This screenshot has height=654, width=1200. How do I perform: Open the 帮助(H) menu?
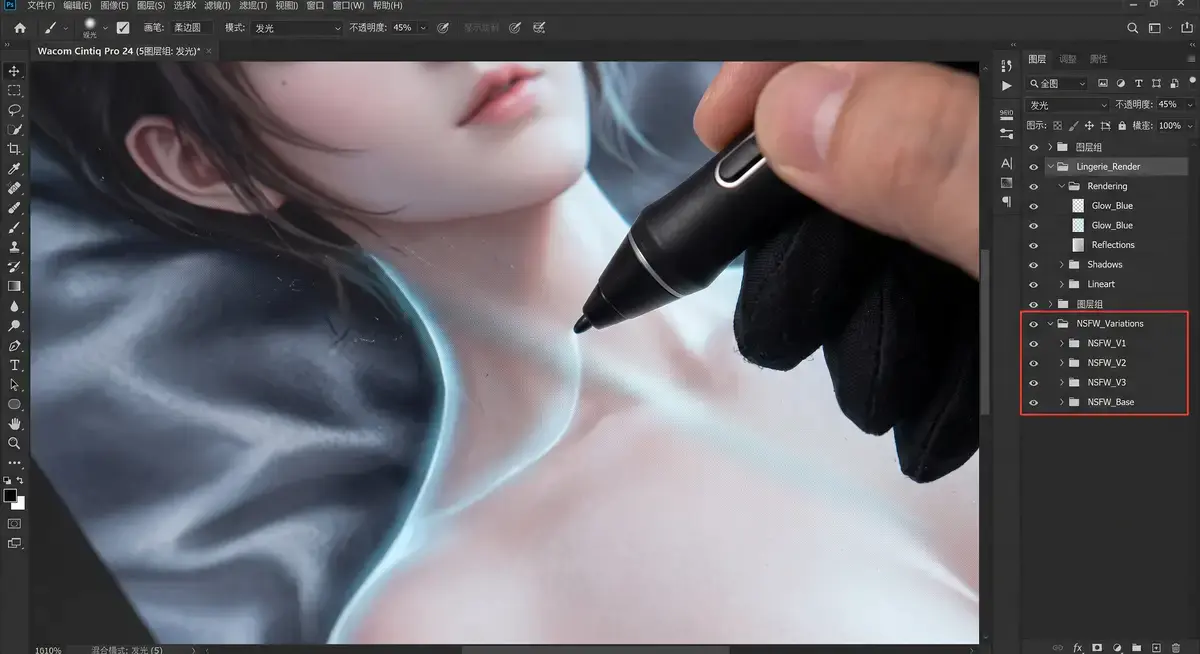click(388, 6)
